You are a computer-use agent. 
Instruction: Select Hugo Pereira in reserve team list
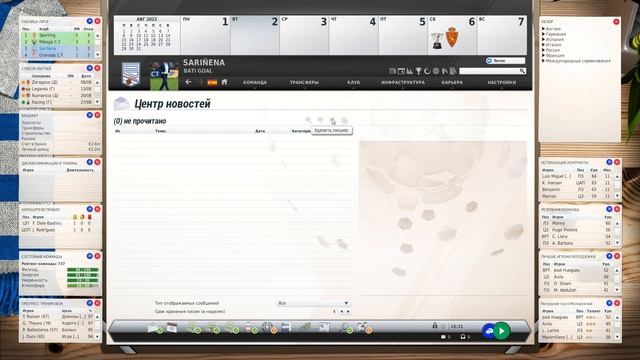[577, 230]
